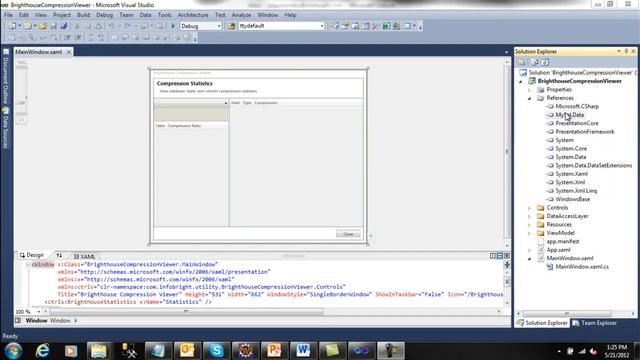This screenshot has height=360, width=640.
Task: Click the Solution Explorer Properties toolbar icon
Action: click(522, 62)
